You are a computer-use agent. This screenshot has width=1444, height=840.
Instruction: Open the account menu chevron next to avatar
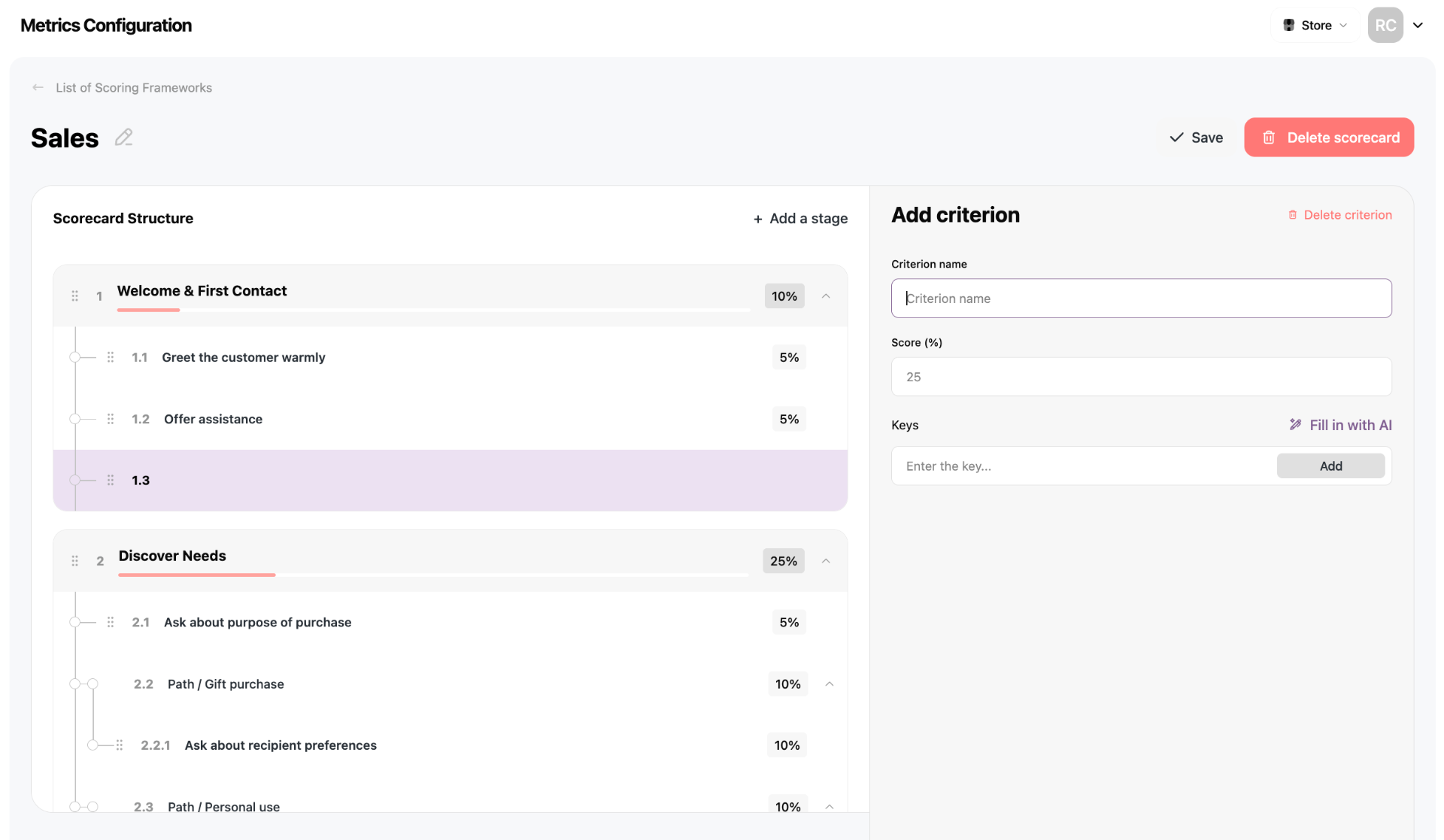1418,25
